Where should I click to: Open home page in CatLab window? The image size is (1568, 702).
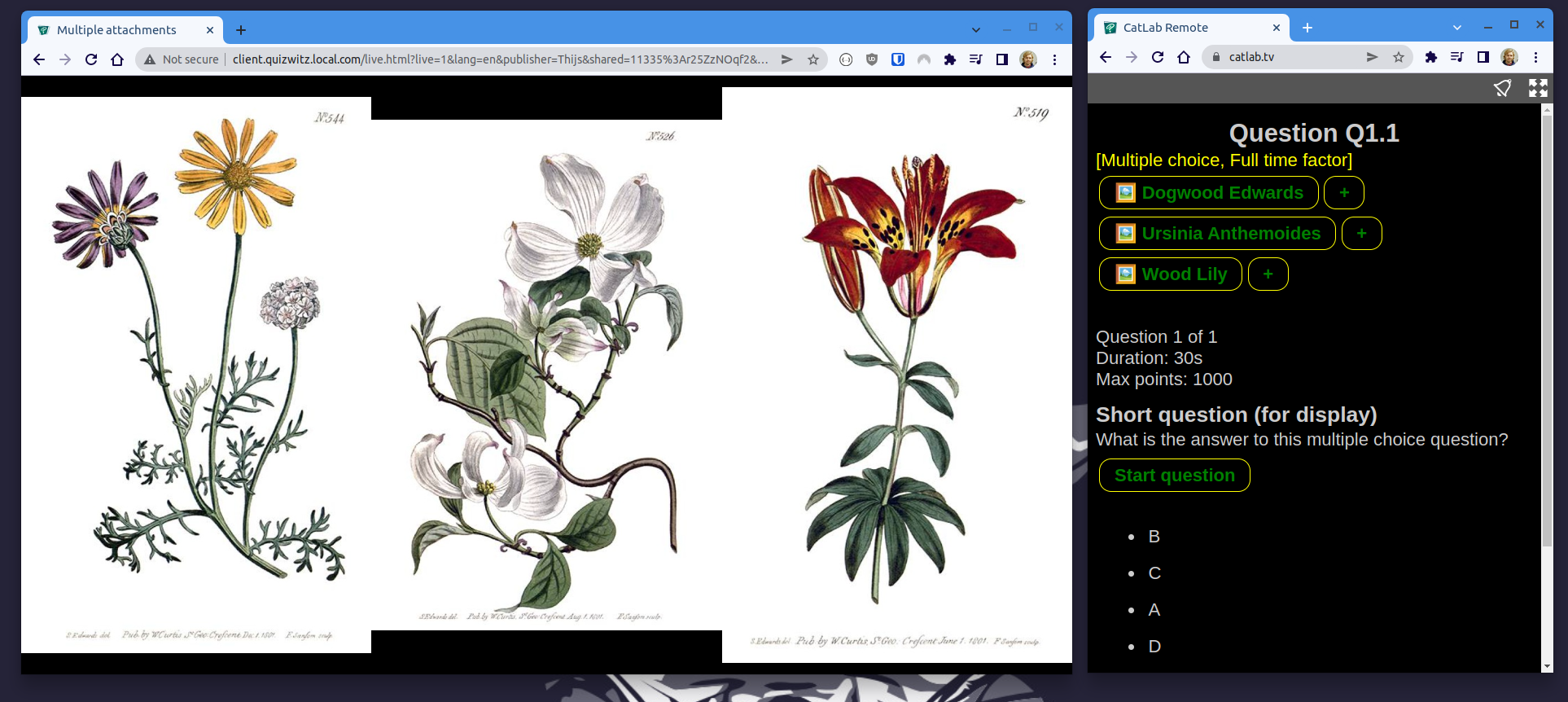(1184, 57)
